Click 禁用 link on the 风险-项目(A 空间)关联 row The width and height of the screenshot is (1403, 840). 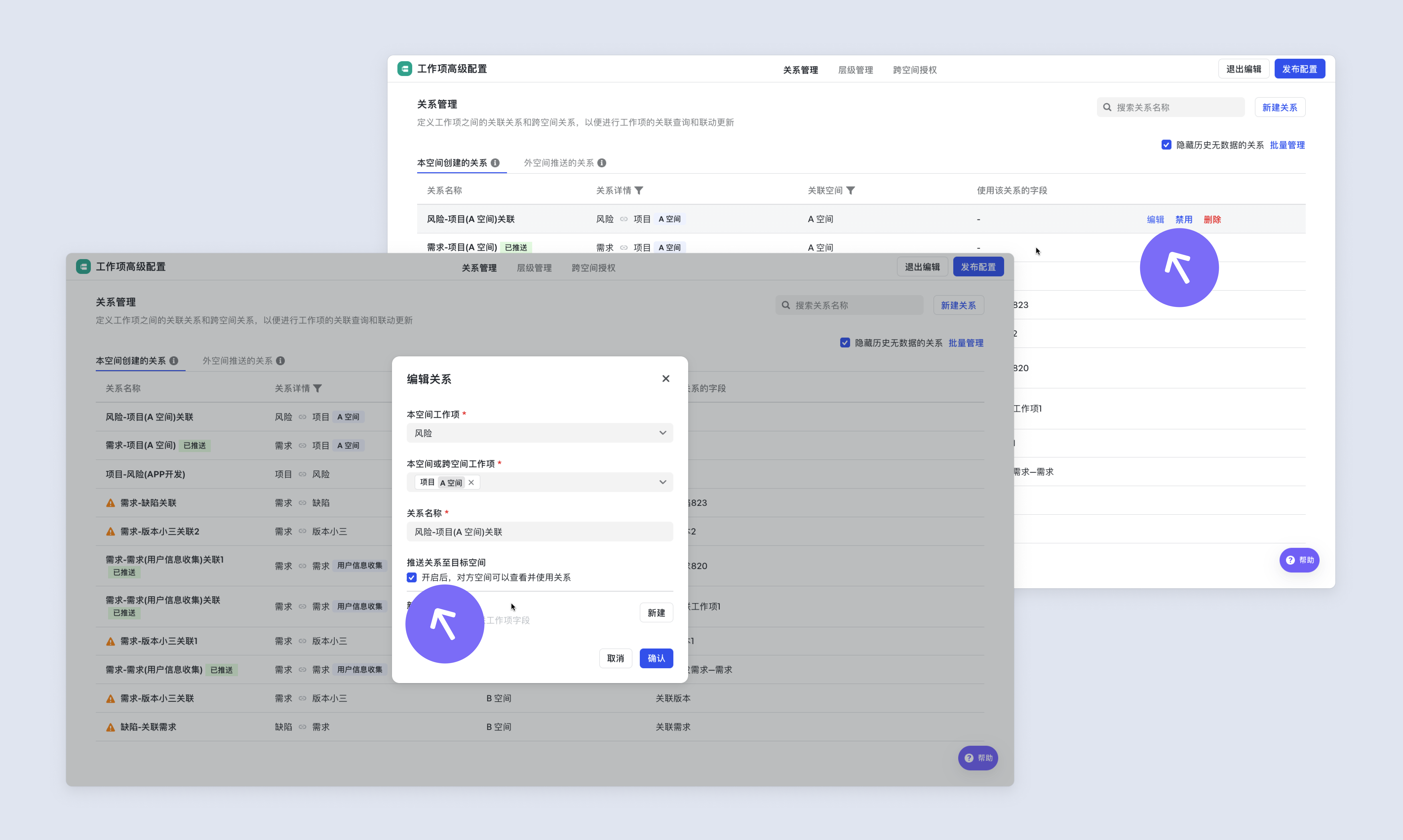coord(1183,220)
